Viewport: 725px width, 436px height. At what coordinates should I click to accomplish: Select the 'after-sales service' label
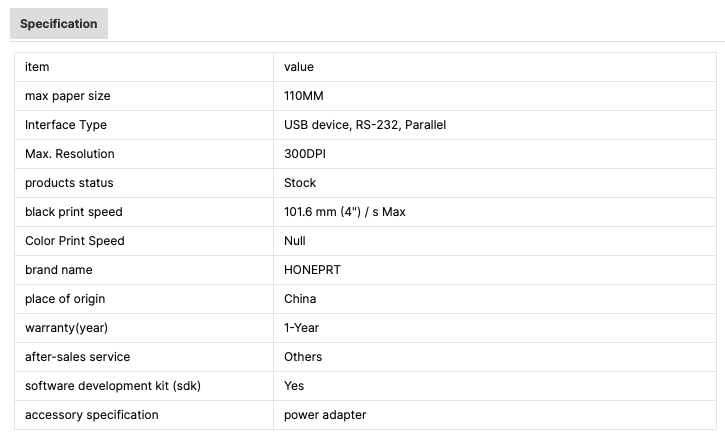pos(78,357)
